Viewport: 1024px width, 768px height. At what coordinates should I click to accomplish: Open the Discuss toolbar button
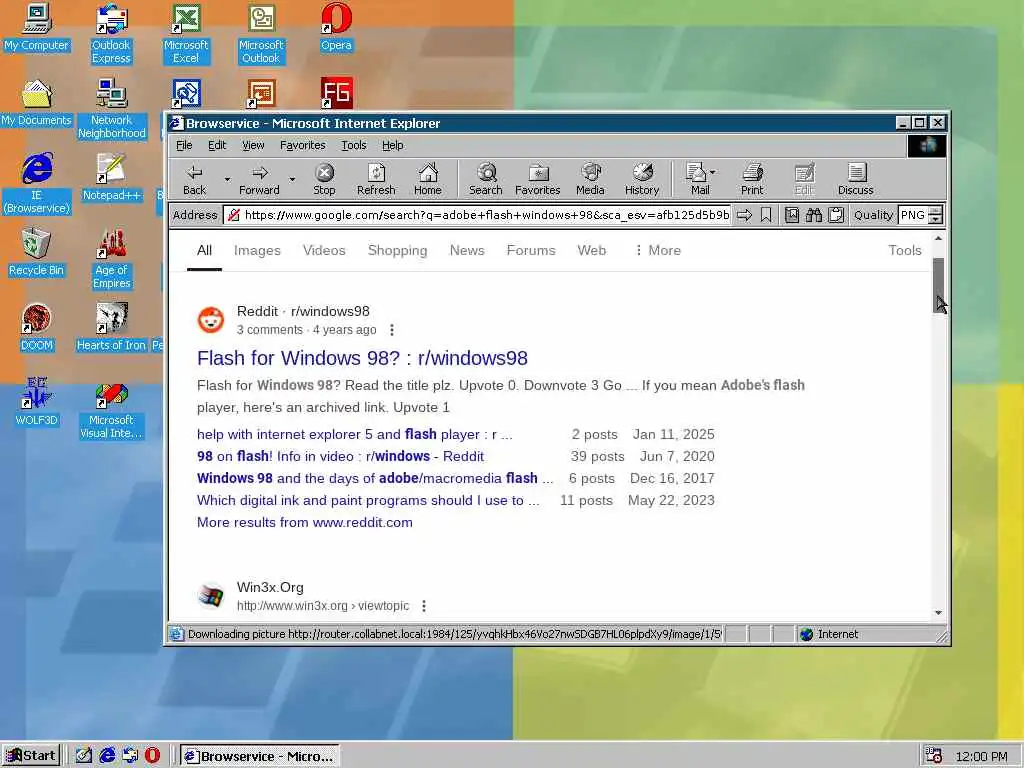tap(856, 180)
